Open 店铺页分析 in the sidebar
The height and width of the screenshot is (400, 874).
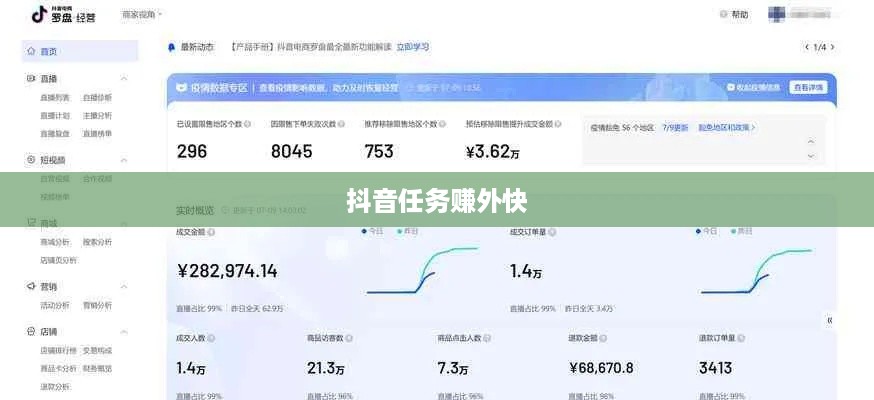coord(58,260)
